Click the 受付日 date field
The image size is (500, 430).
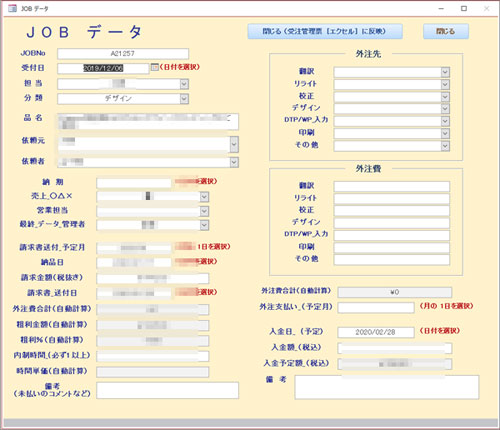coord(103,68)
